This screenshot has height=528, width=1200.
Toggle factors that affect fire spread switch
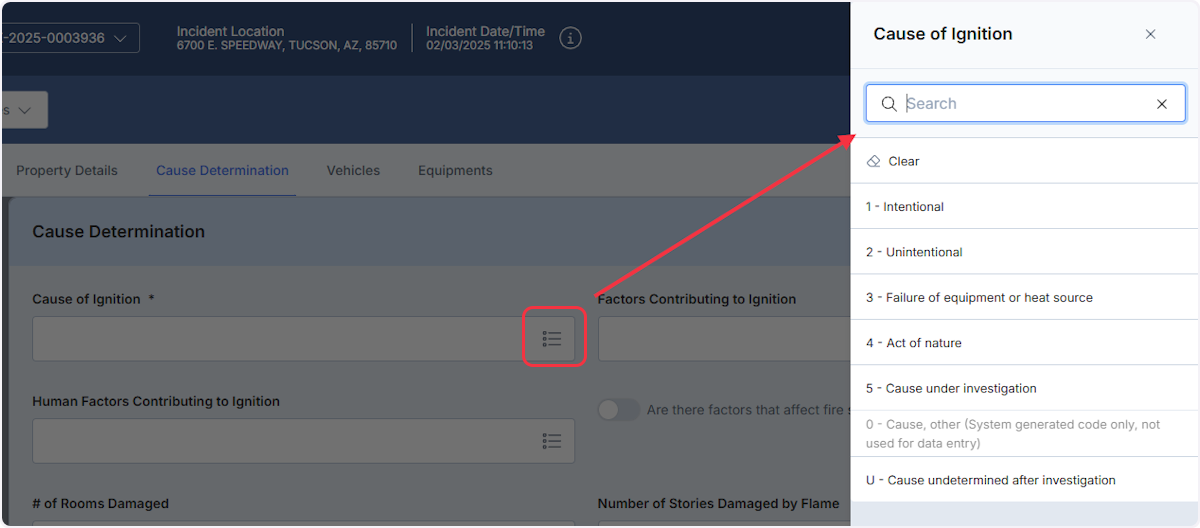tap(618, 410)
